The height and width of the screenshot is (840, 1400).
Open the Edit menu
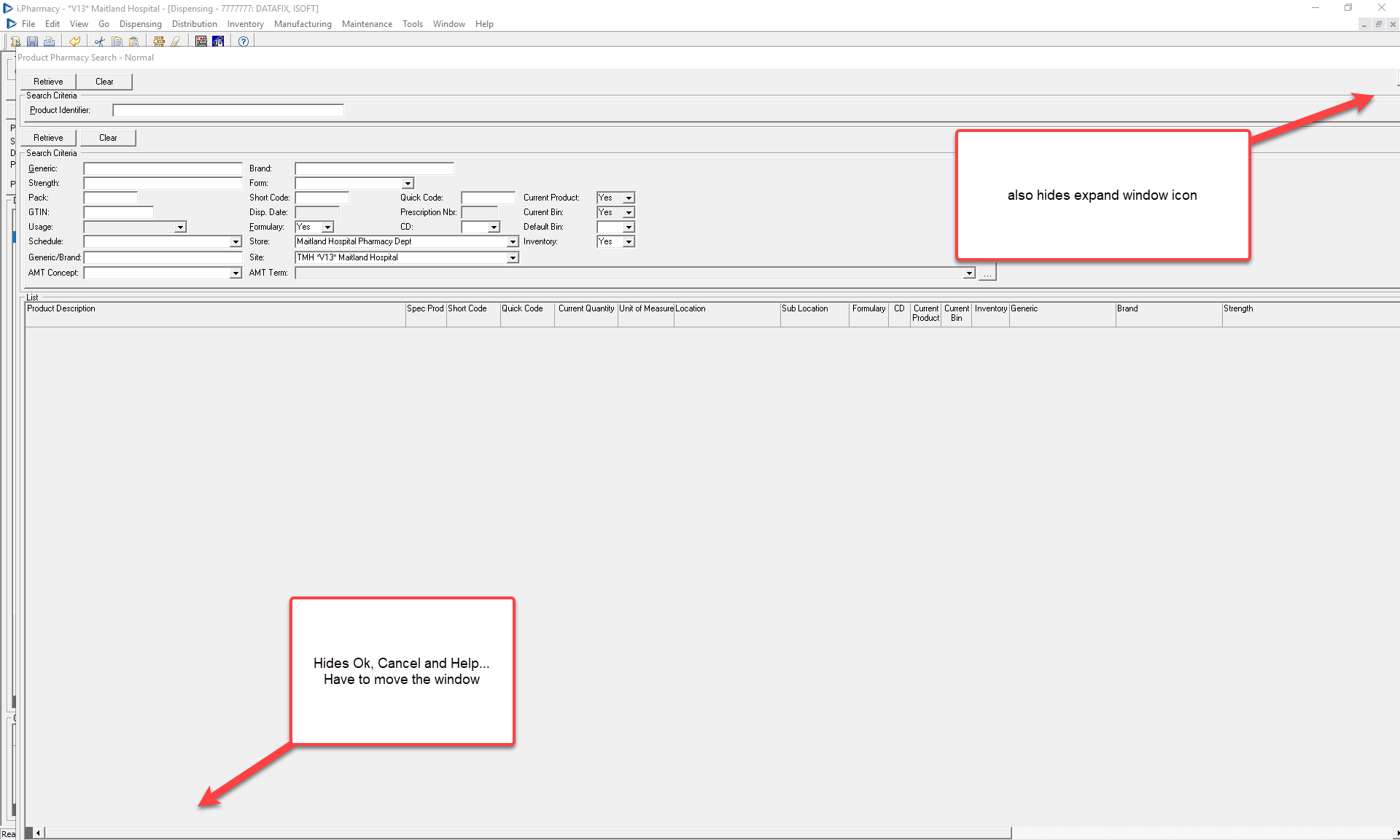pos(52,24)
